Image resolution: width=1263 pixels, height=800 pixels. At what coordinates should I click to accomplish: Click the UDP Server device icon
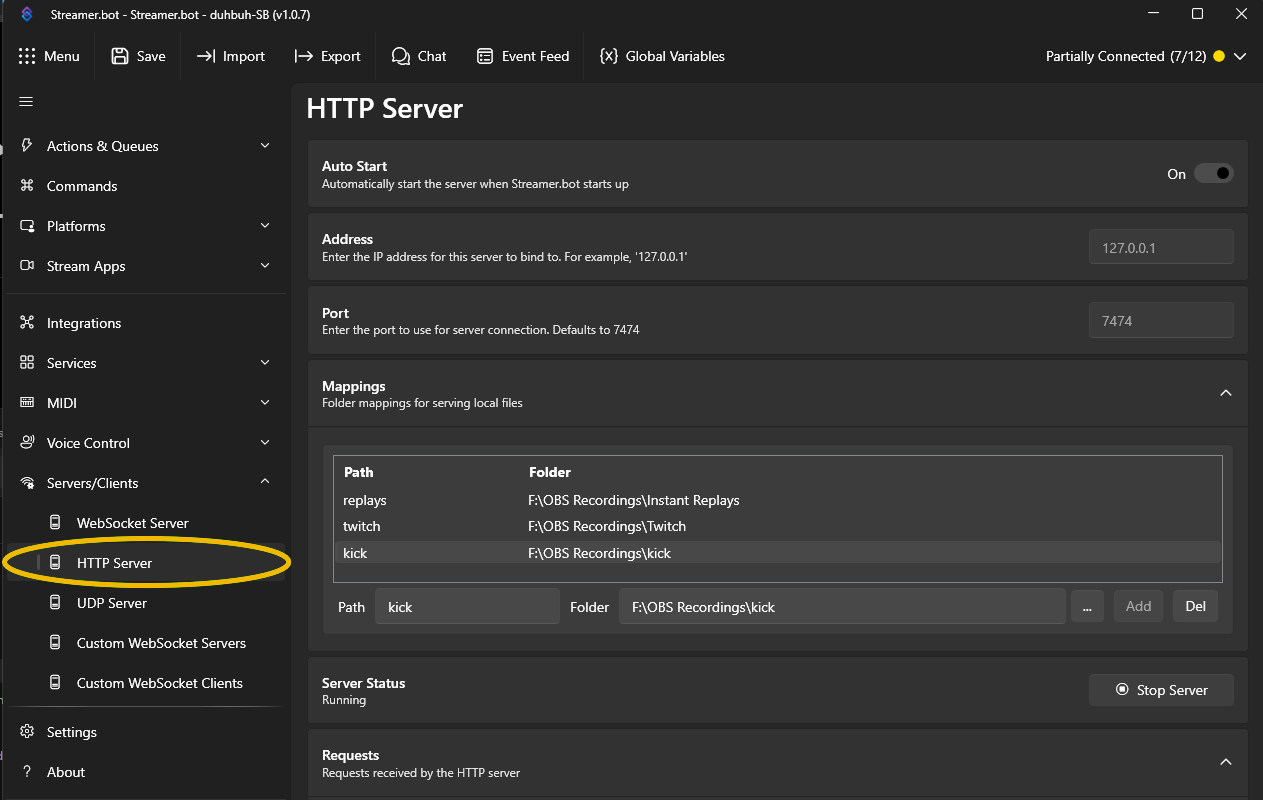56,603
